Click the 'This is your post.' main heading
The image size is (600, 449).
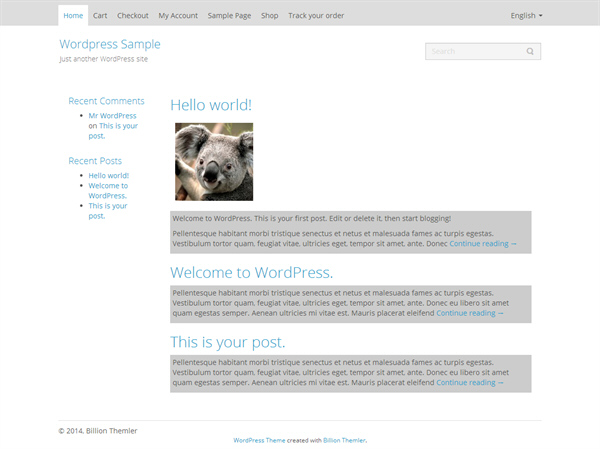[228, 342]
